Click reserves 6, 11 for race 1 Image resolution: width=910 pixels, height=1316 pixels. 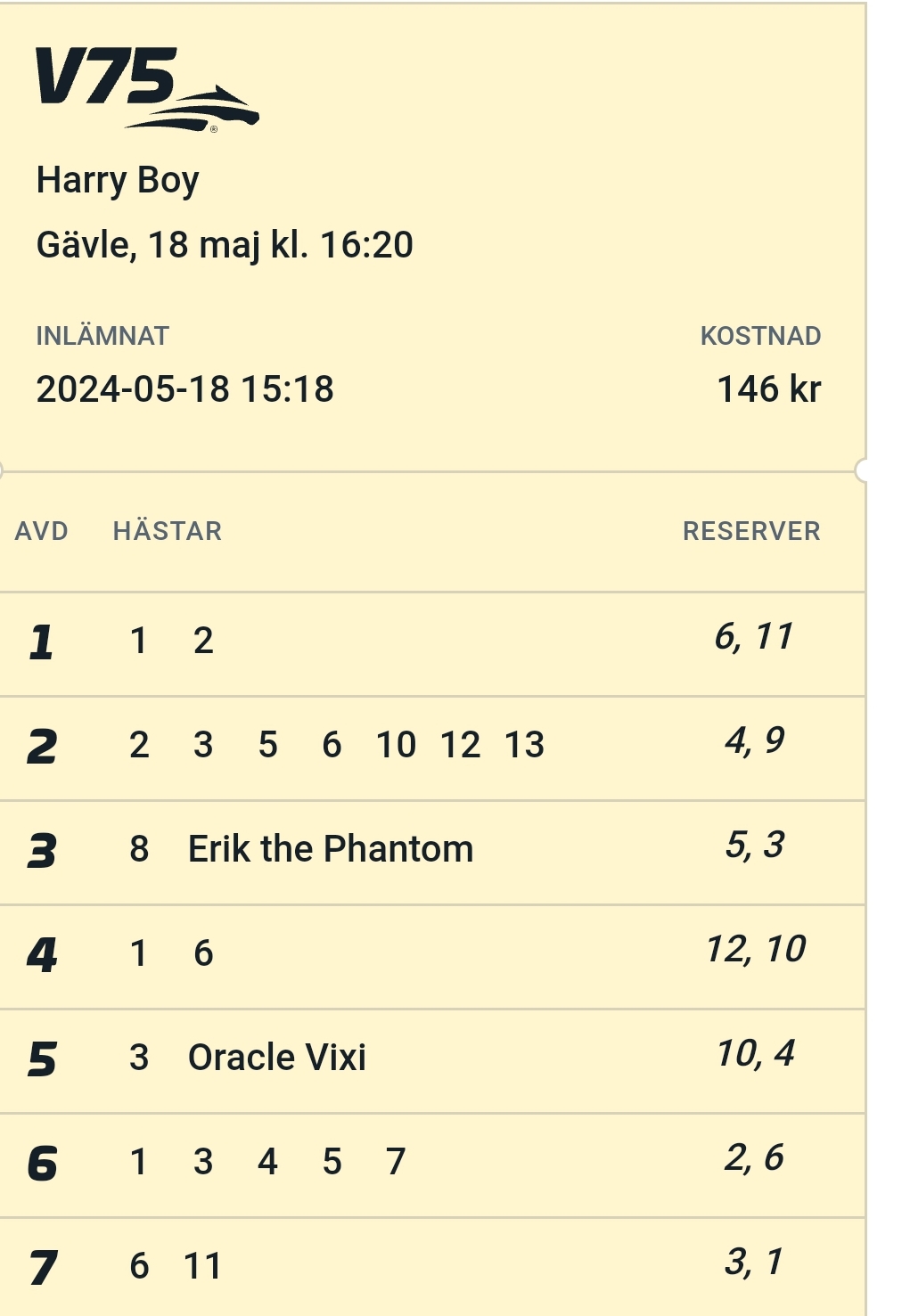753,637
